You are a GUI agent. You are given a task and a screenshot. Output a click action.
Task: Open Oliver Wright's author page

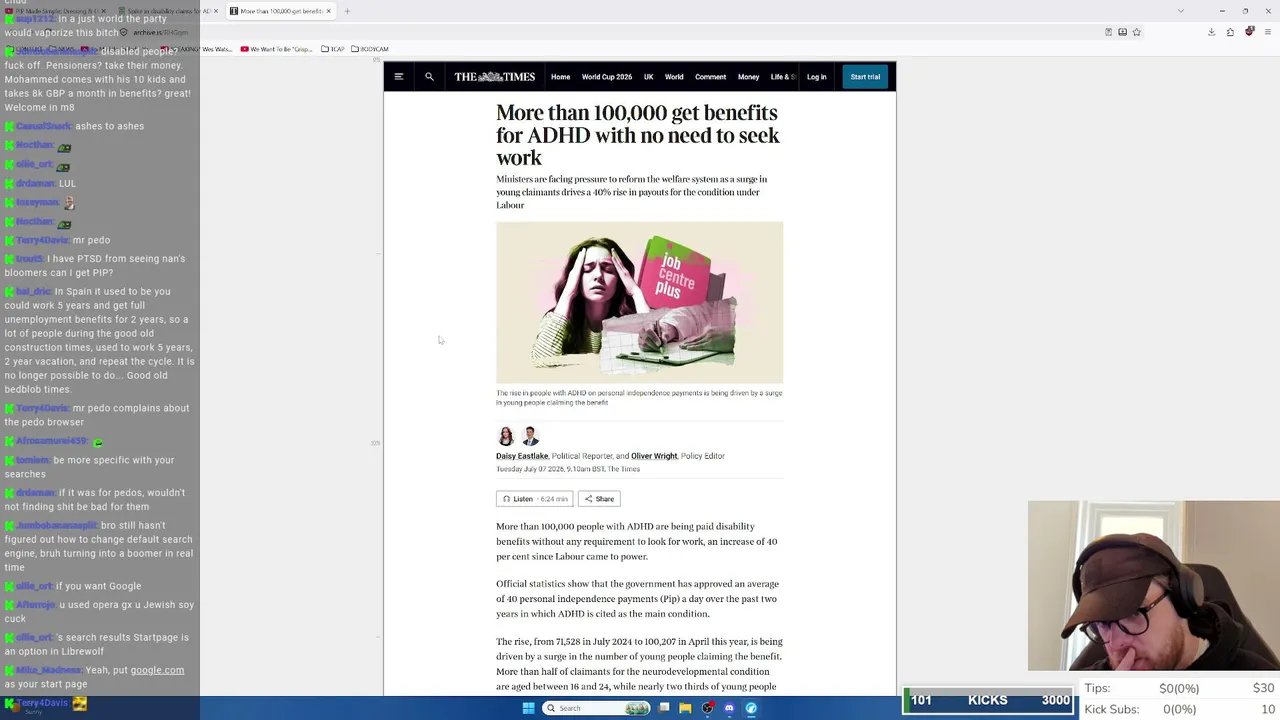[654, 456]
